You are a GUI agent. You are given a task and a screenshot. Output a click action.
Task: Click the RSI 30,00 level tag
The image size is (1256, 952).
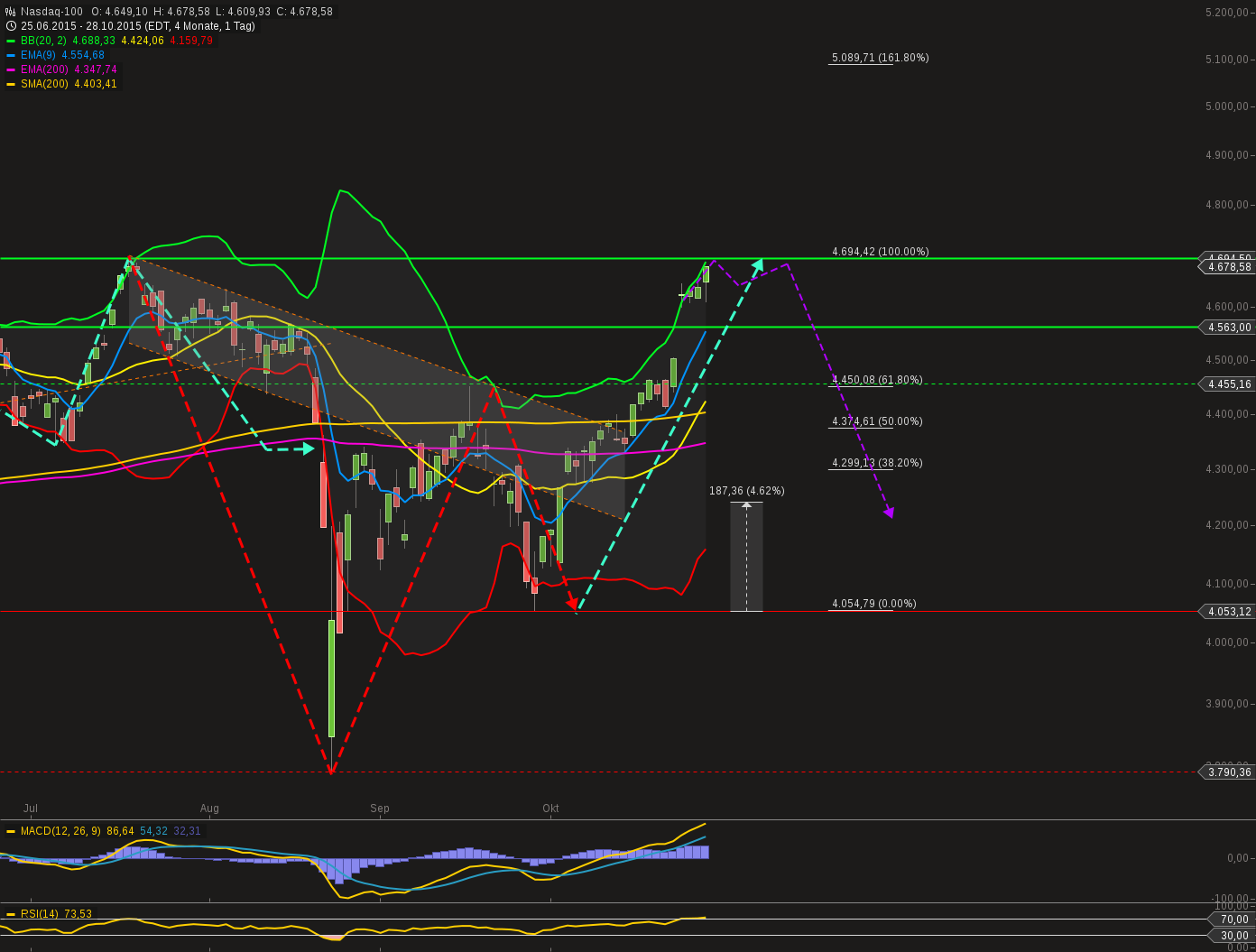(x=1233, y=936)
